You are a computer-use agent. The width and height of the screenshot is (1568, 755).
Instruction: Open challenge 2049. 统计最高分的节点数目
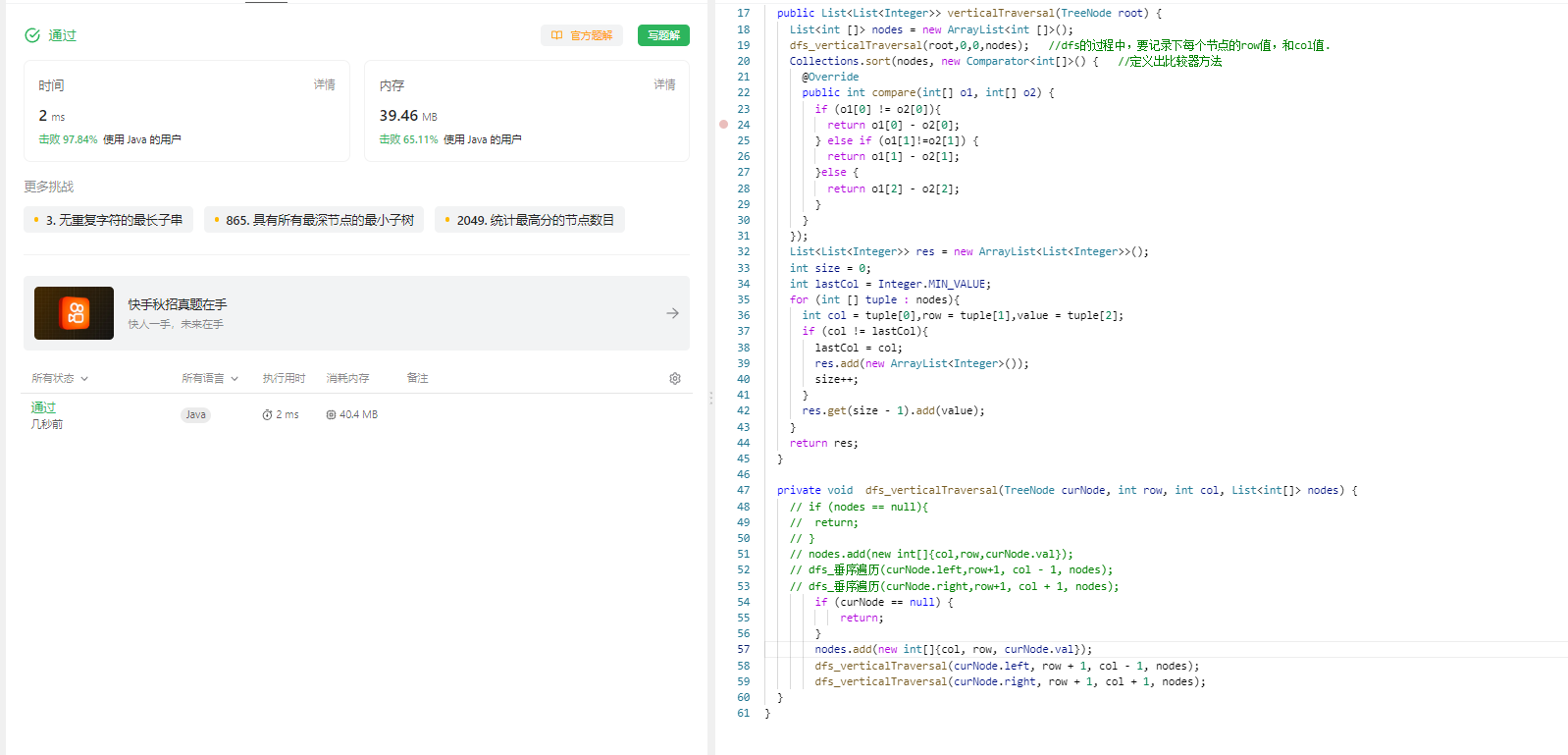click(530, 220)
